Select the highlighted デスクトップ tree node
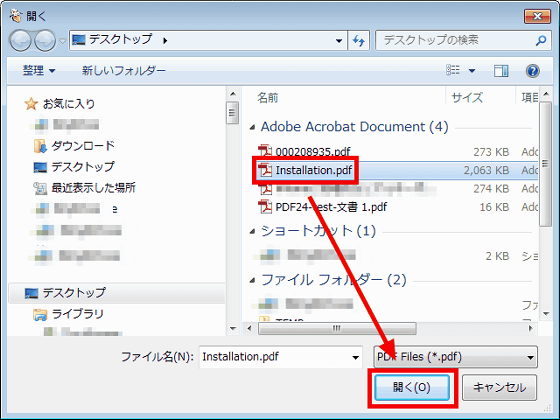 pos(117,293)
